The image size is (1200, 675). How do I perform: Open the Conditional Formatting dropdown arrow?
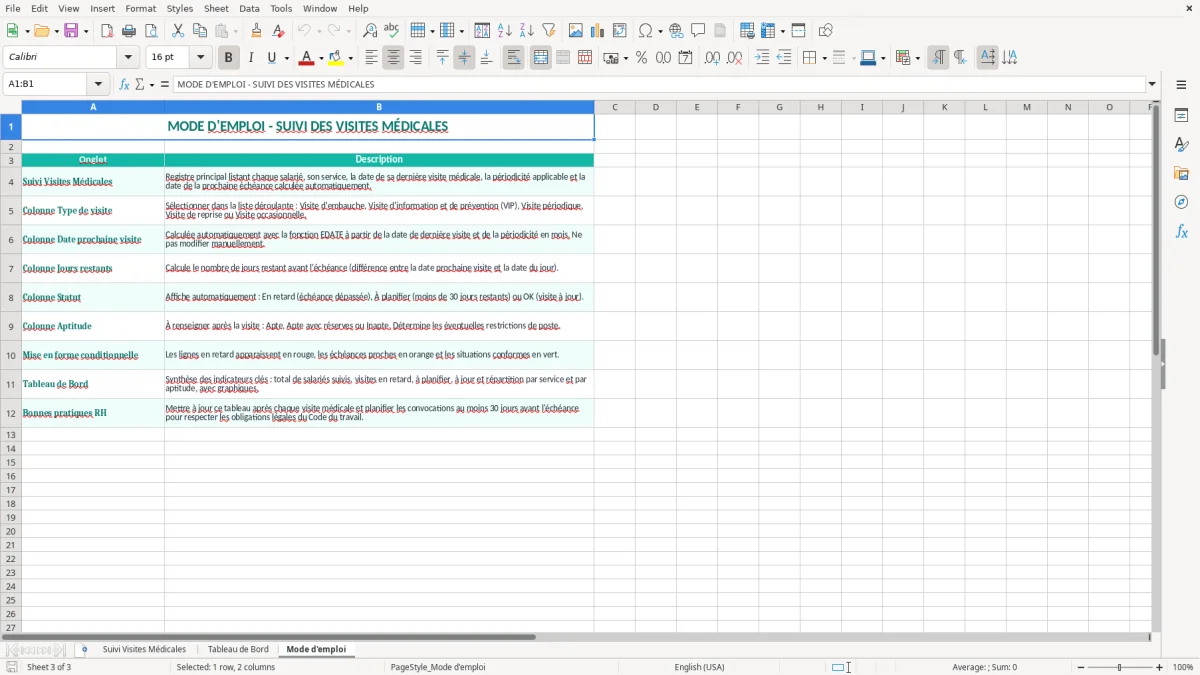pos(917,58)
